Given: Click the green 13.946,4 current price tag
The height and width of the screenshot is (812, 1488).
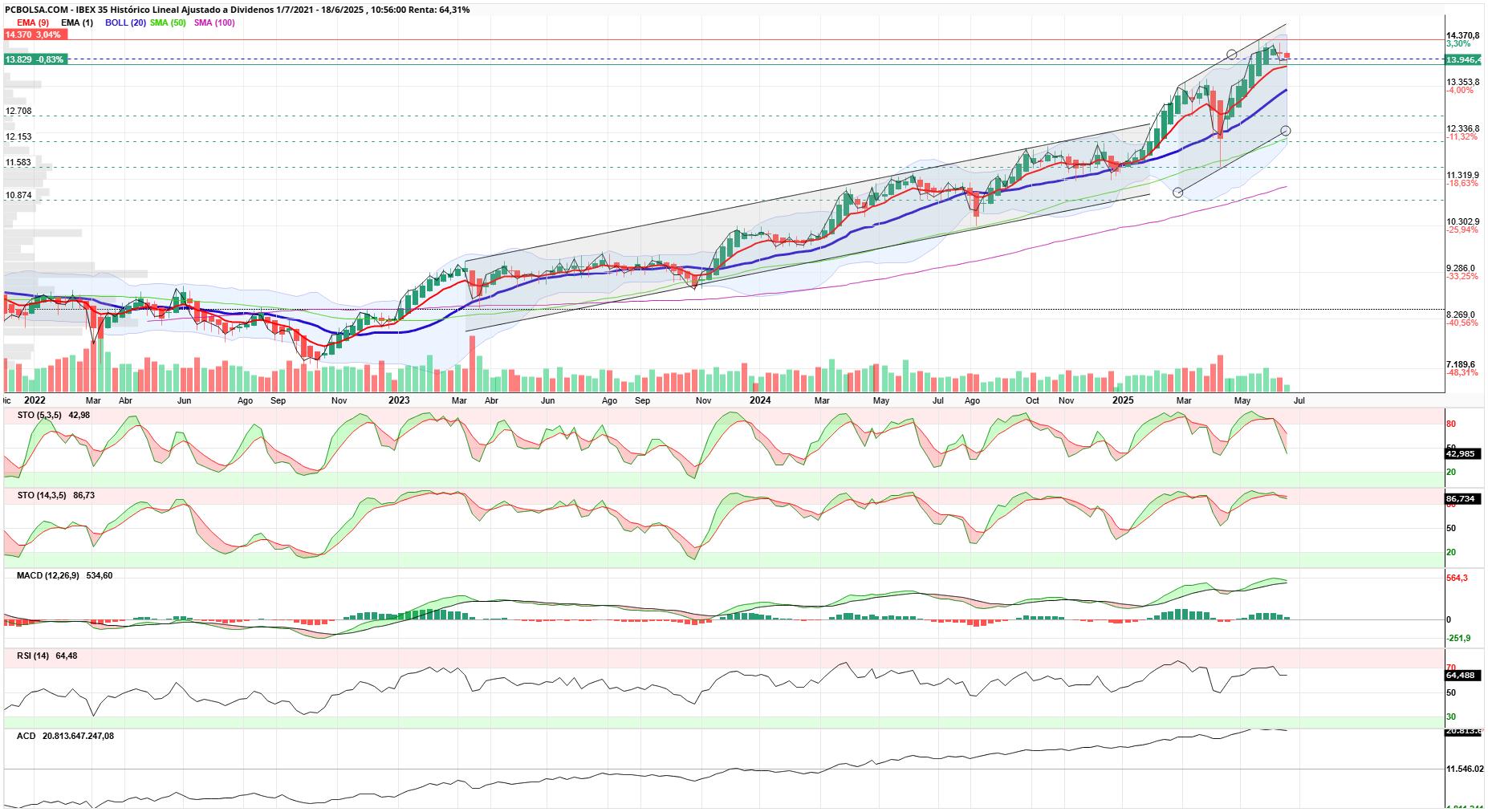Looking at the screenshot, I should (x=1463, y=60).
